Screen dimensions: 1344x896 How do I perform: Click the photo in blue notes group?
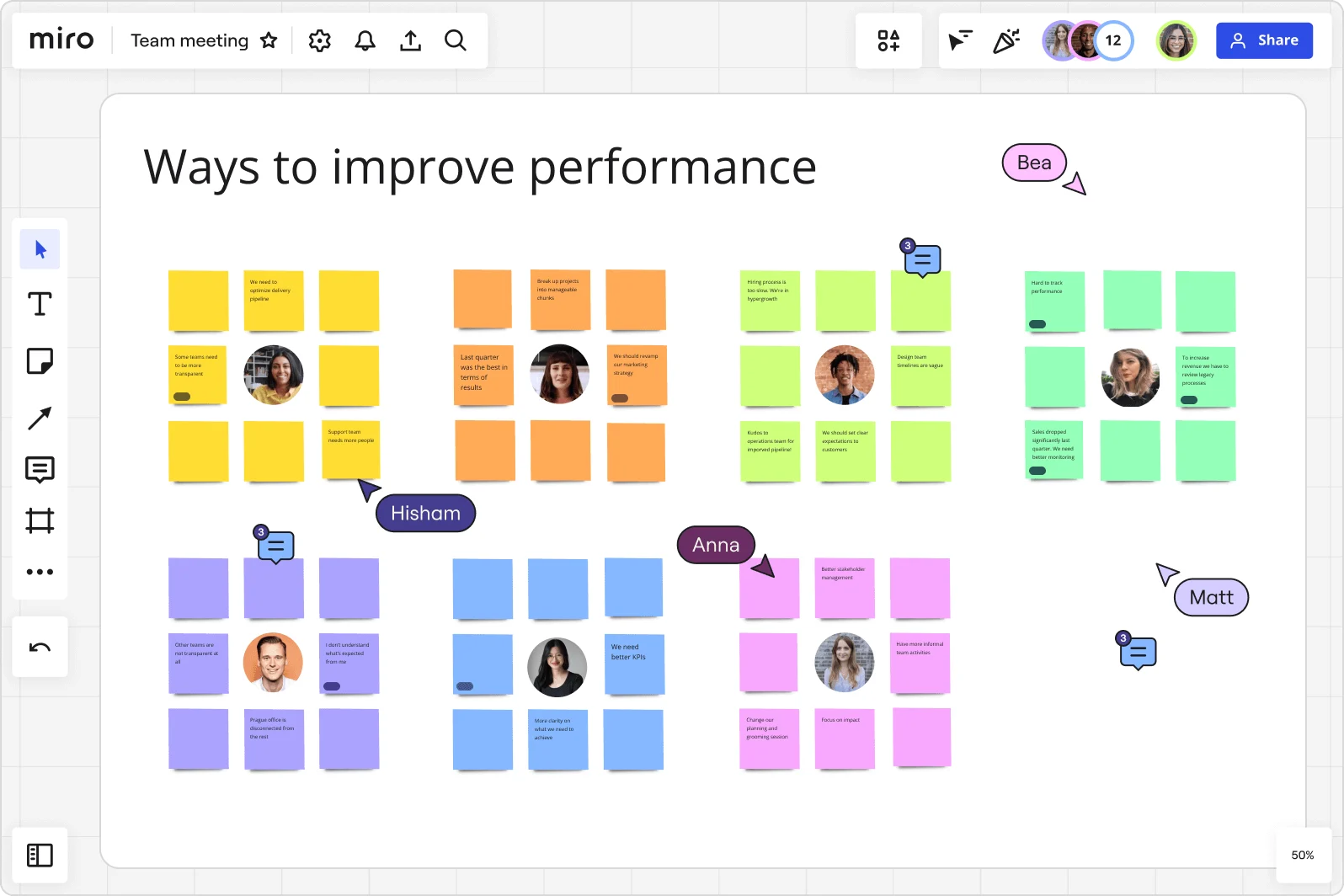point(557,667)
